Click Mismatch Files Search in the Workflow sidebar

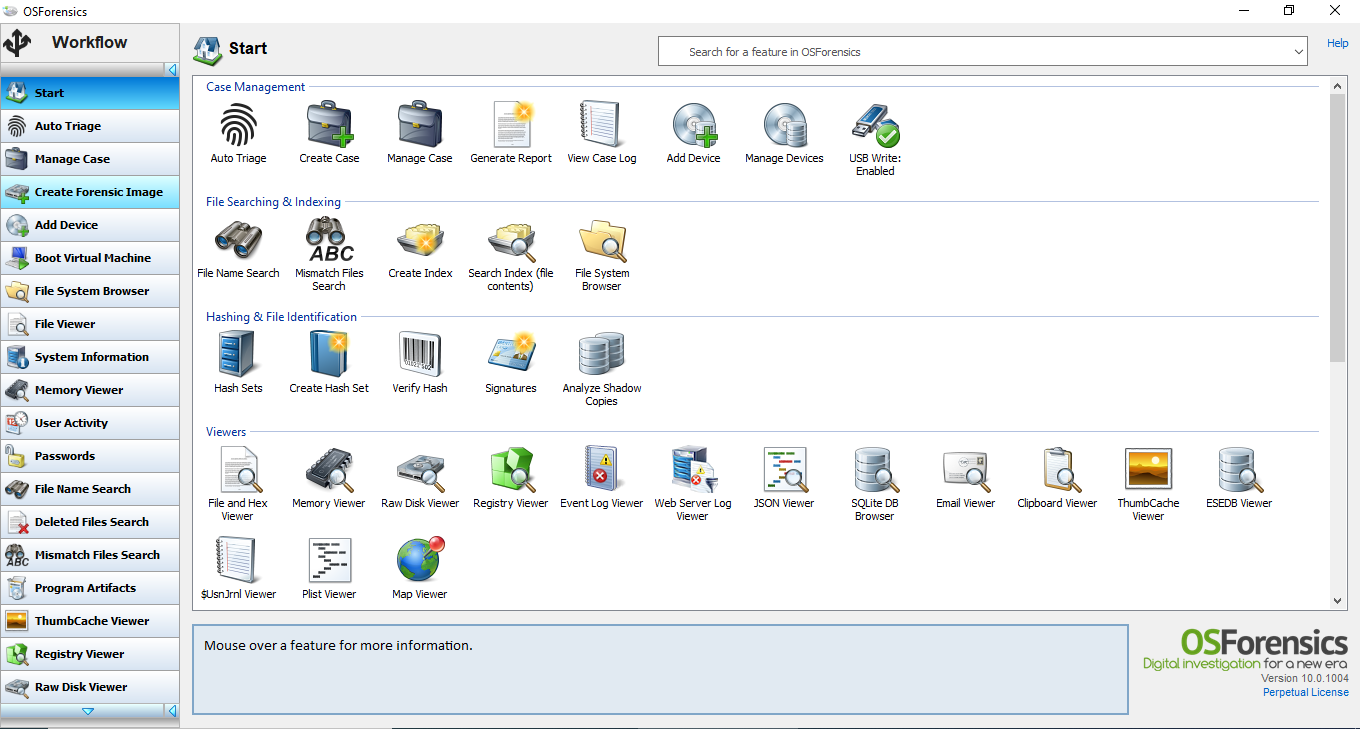(90, 555)
